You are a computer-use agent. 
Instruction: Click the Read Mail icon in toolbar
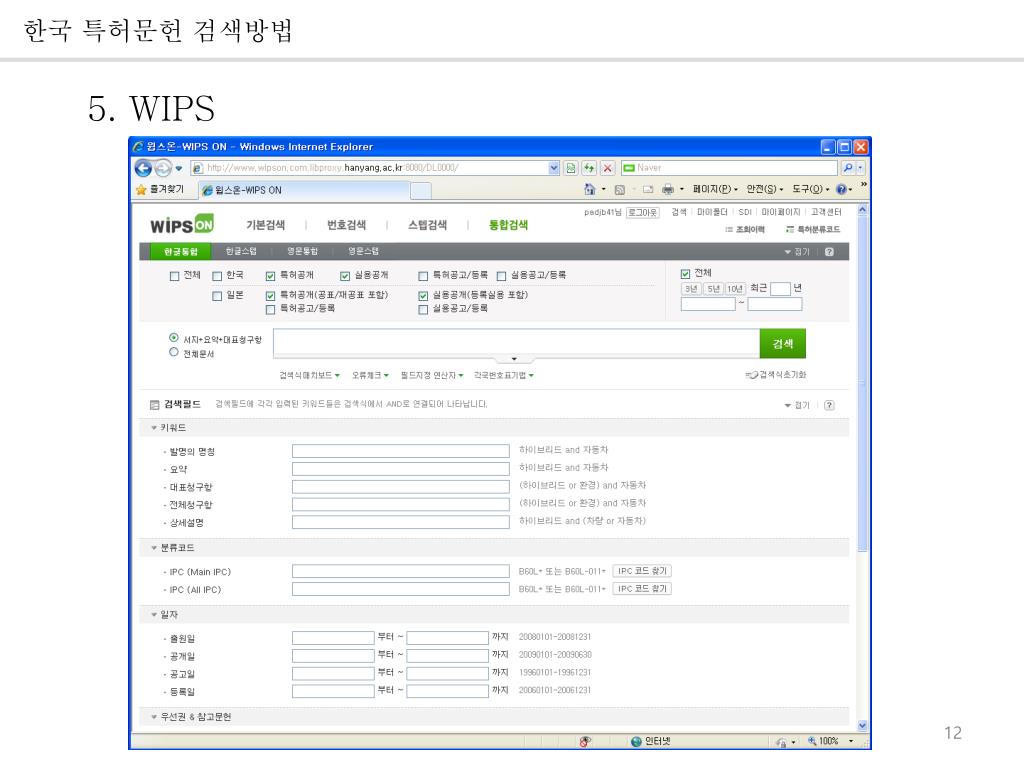pyautogui.click(x=648, y=189)
